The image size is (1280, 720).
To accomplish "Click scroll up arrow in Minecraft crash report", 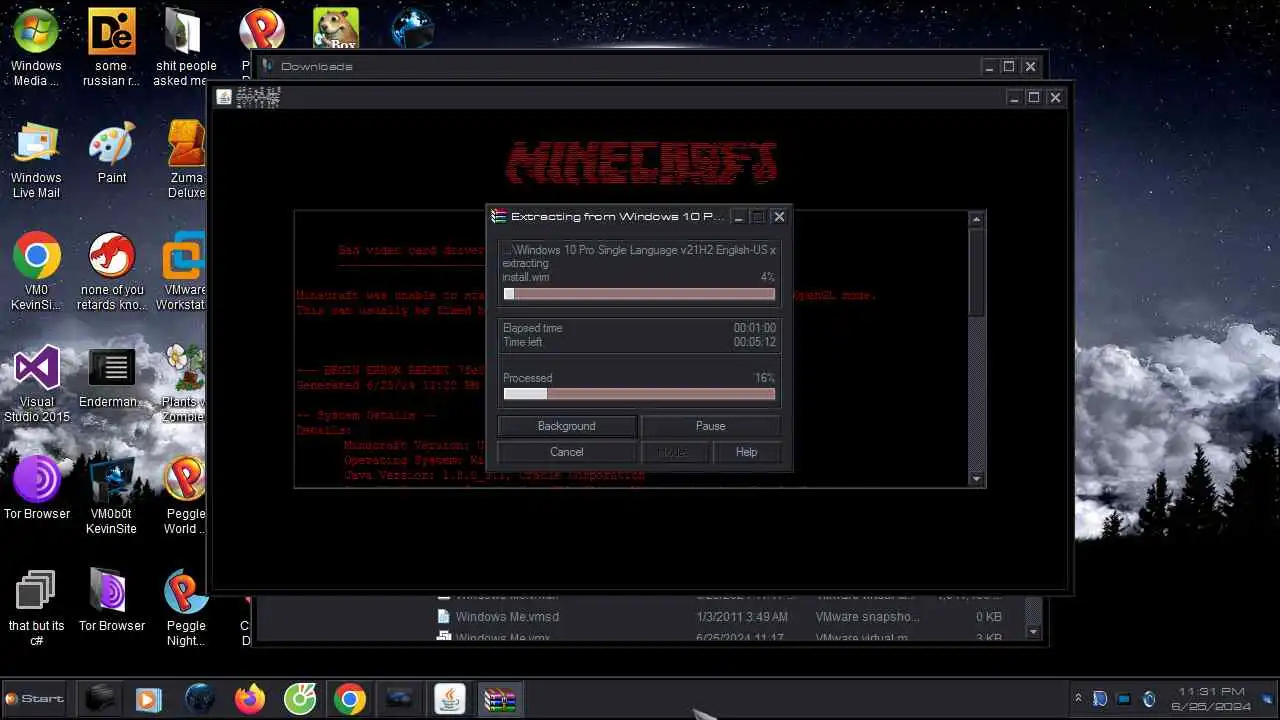I will tap(977, 219).
